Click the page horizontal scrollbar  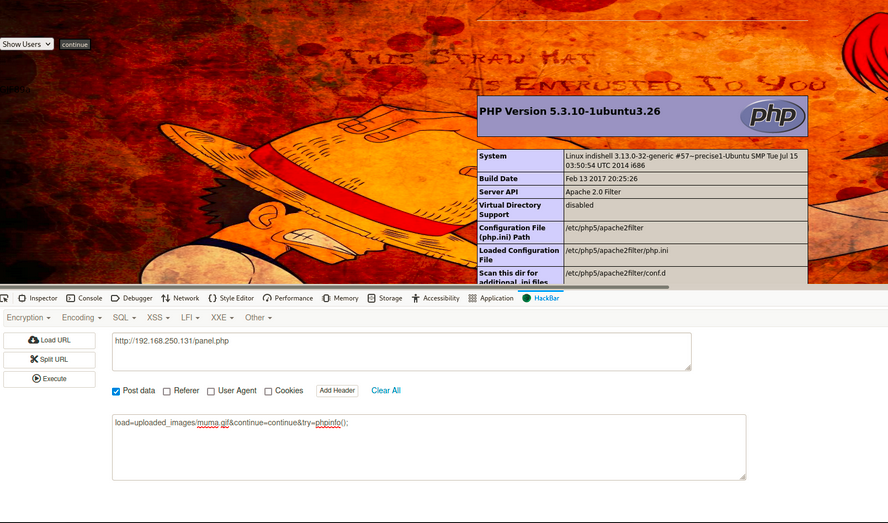334,287
